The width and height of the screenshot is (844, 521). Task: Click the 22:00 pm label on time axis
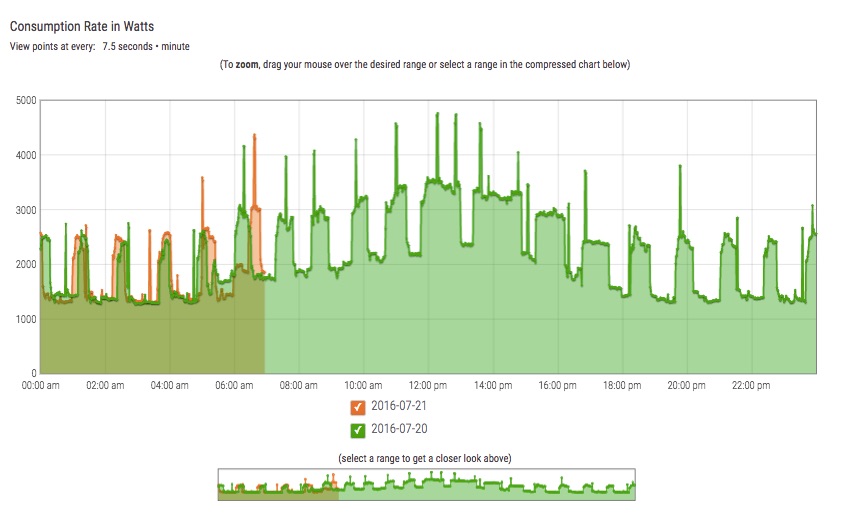click(x=750, y=385)
